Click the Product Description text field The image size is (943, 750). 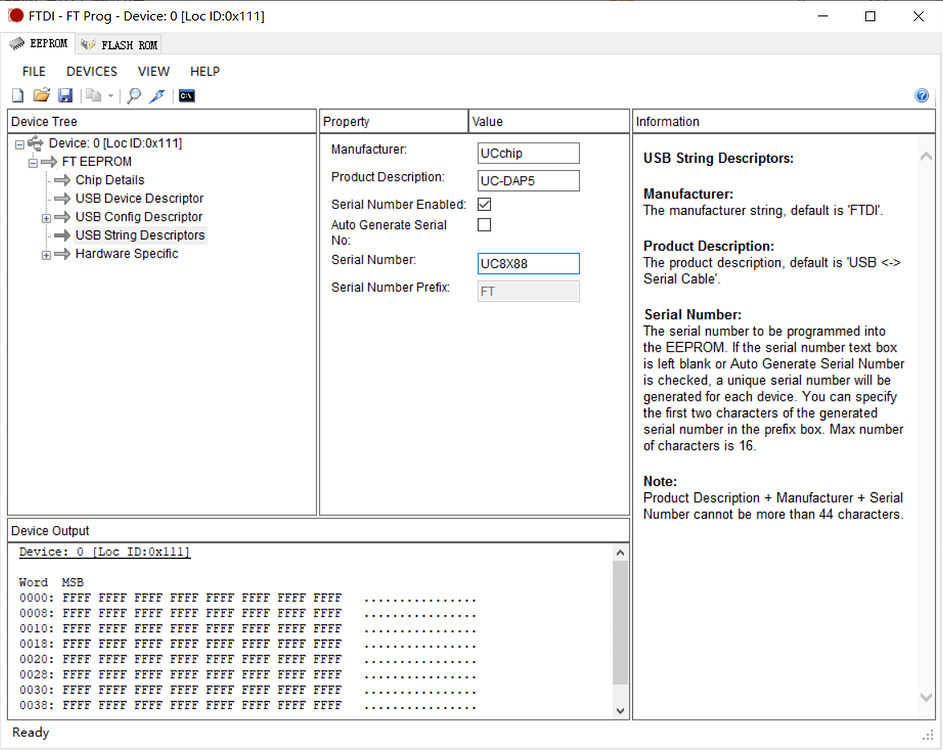click(x=528, y=181)
